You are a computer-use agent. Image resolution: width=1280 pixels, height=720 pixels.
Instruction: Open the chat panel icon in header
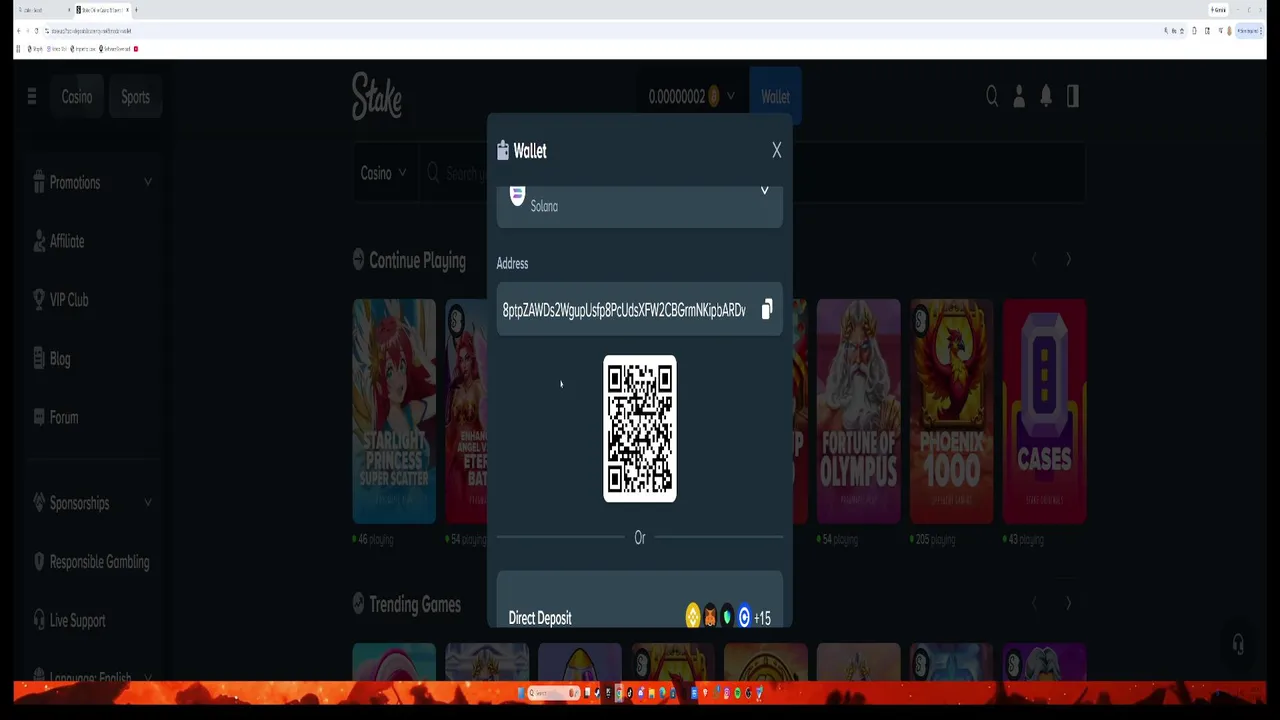click(x=1073, y=96)
